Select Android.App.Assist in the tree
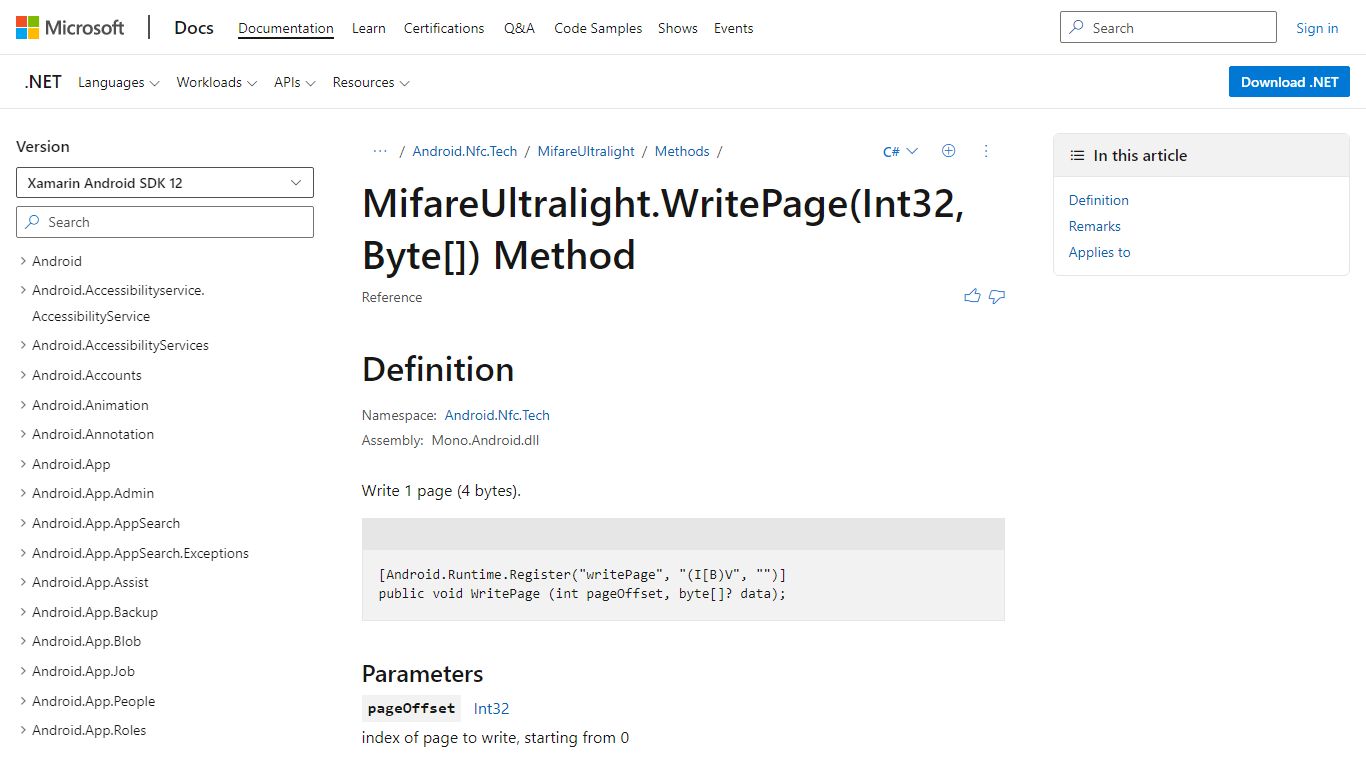Viewport: 1366px width, 768px height. tap(90, 582)
